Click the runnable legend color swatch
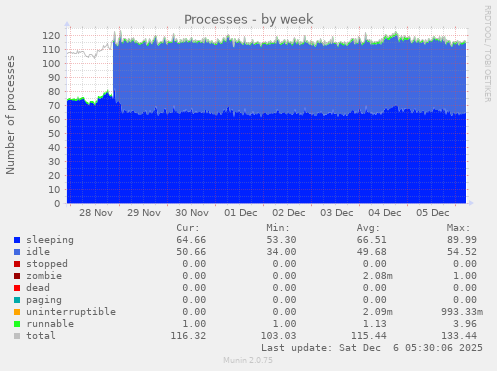Viewport: 497px width, 371px height. click(x=17, y=324)
